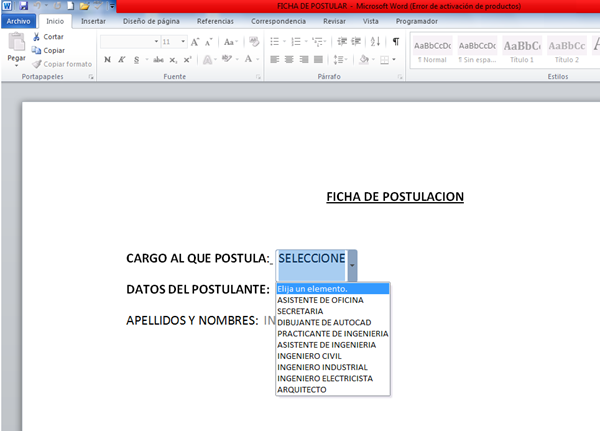Click the Copiar icon
Screen dimensions: 600x431
pyautogui.click(x=36, y=50)
